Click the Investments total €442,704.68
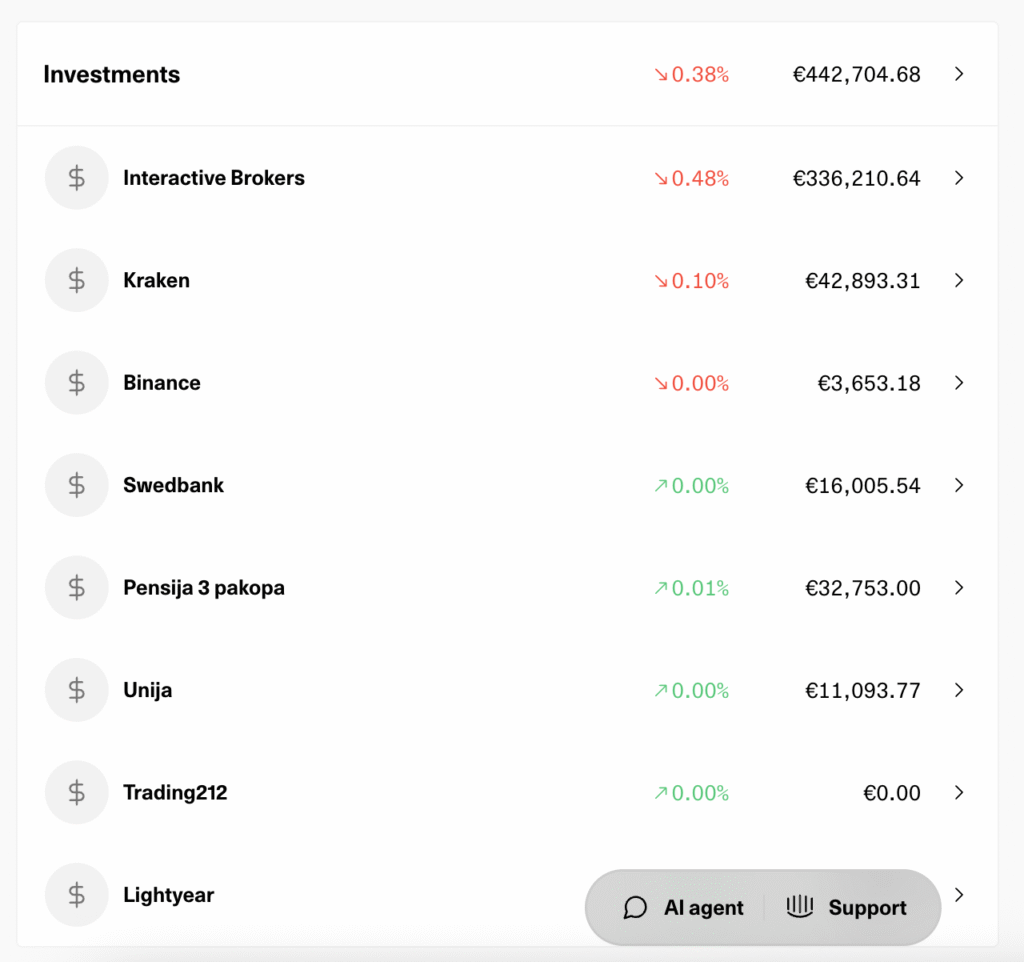 [x=856, y=74]
